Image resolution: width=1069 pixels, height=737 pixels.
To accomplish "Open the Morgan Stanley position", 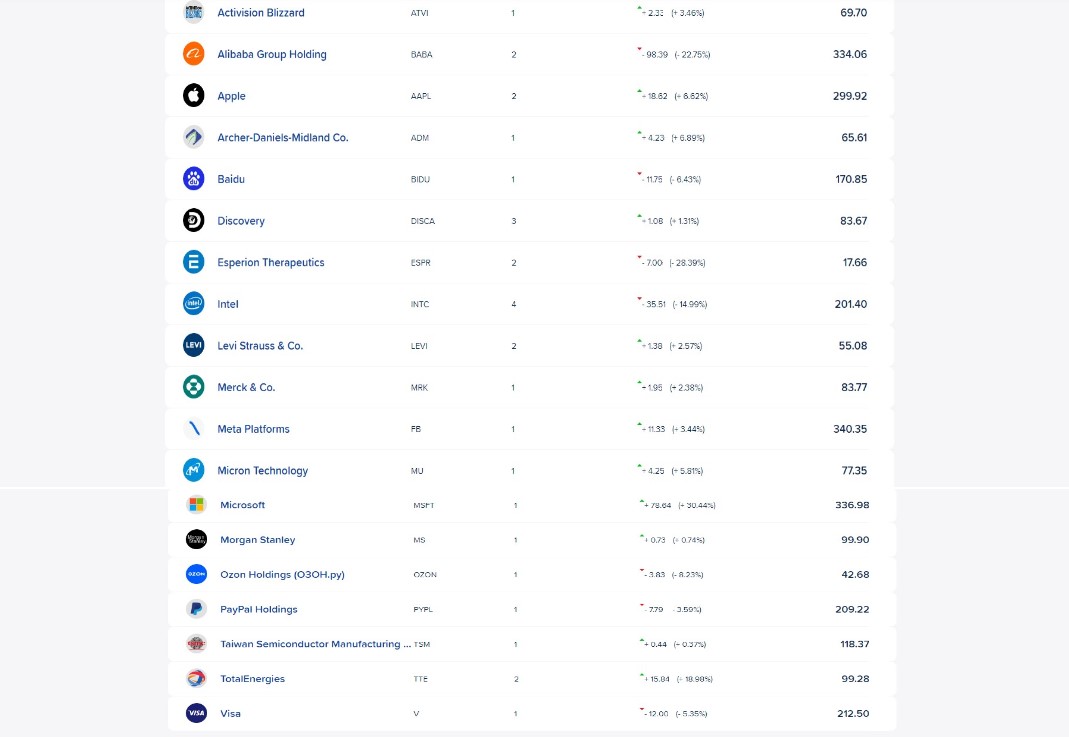I will coord(258,540).
